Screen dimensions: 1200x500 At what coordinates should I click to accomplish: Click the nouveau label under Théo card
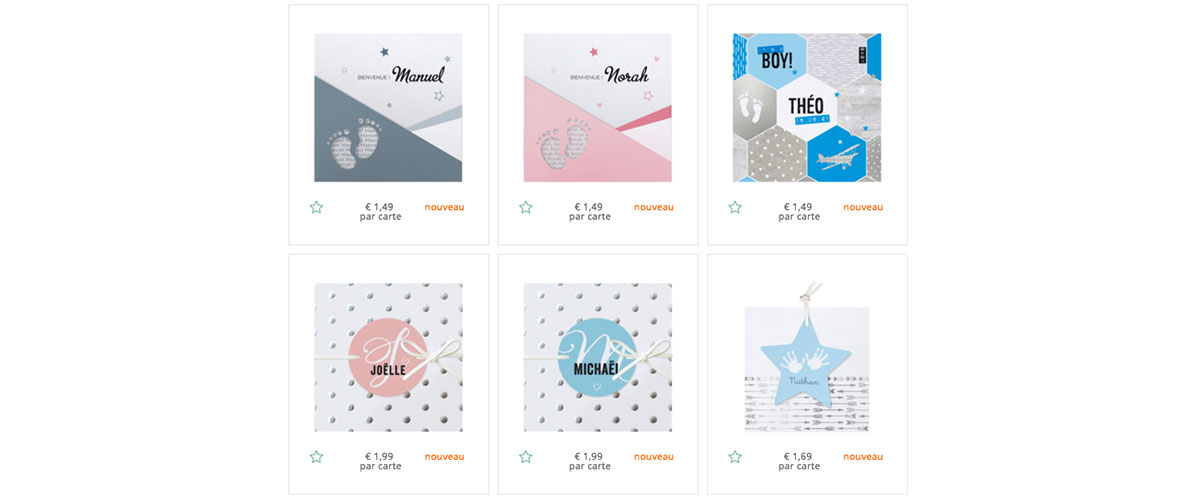(x=863, y=207)
